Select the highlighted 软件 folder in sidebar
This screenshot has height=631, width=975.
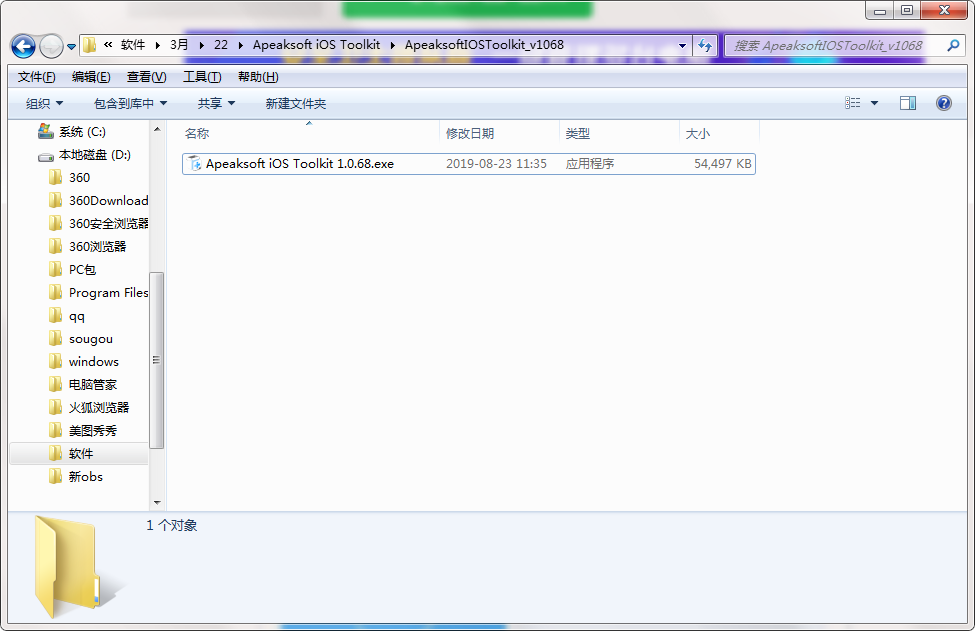(80, 454)
